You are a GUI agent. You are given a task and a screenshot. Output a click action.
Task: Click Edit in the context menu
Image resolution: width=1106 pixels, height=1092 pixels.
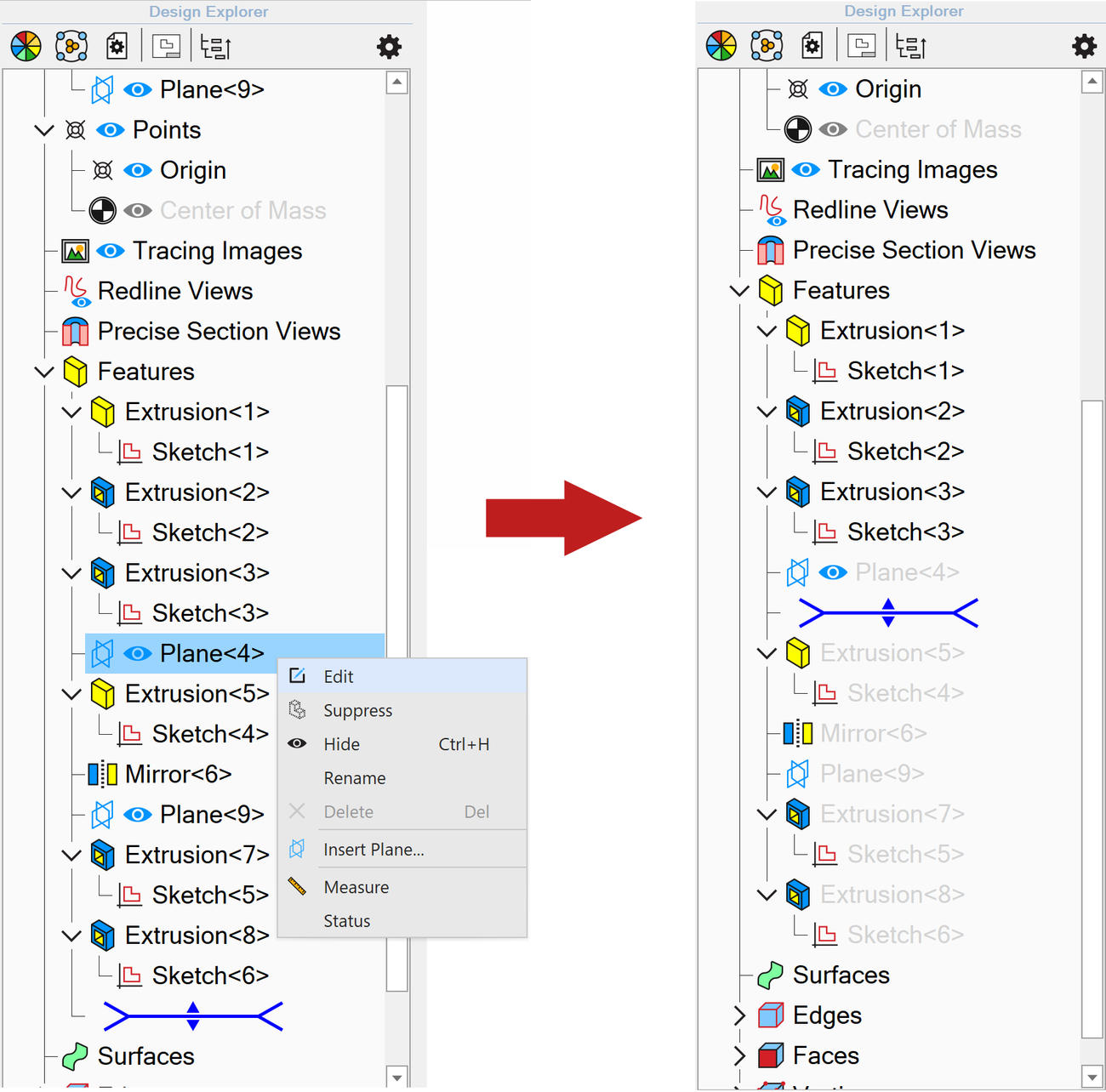click(x=339, y=677)
